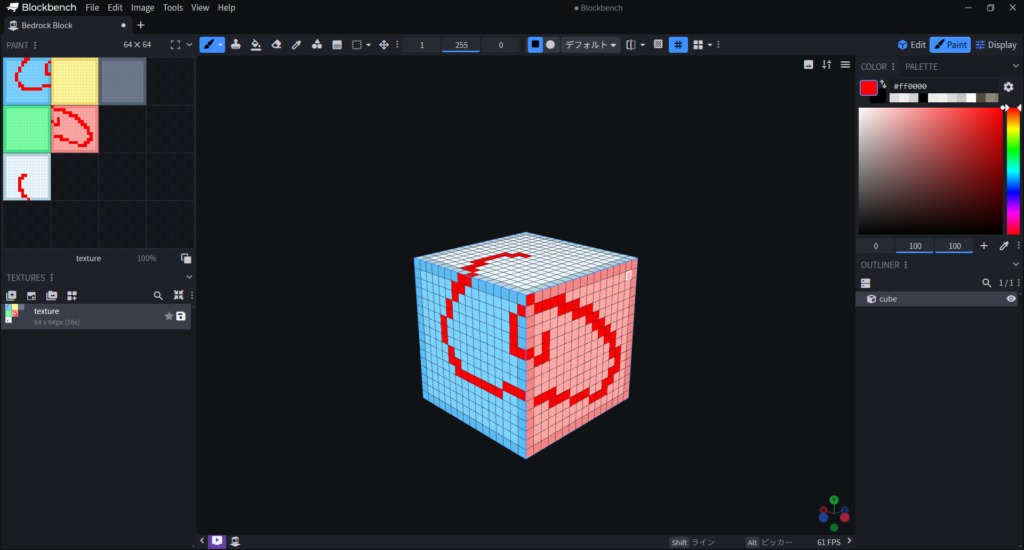The height and width of the screenshot is (550, 1024).
Task: Hide the cube using its eye icon
Action: pos(1011,299)
